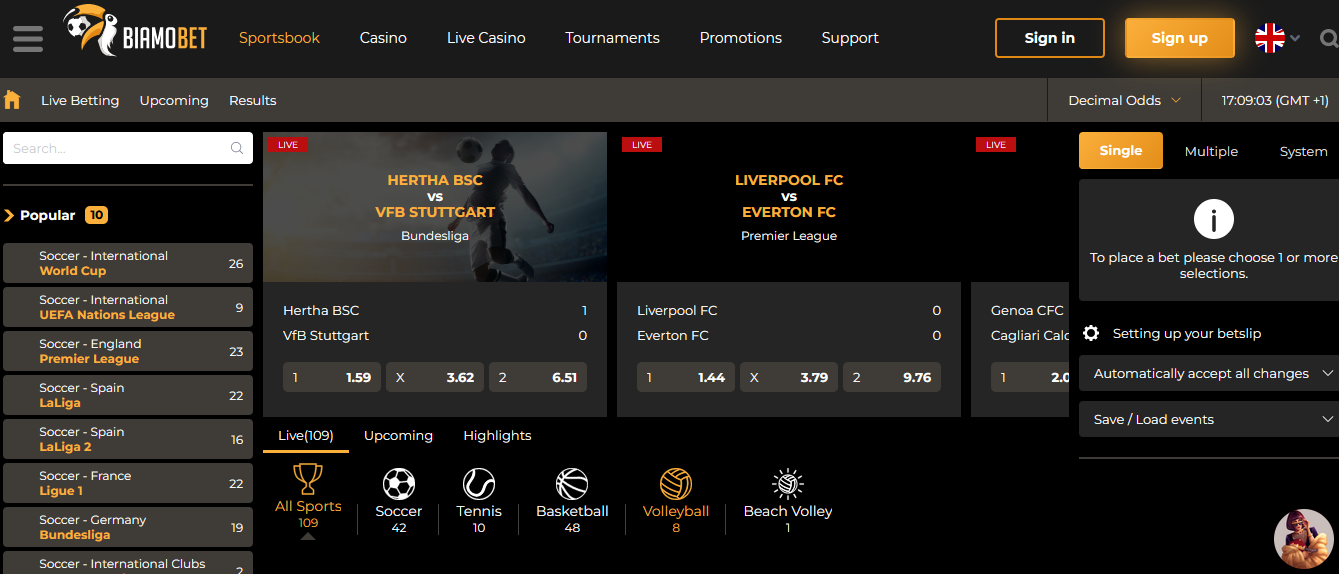Open the Support menu
The height and width of the screenshot is (574, 1339).
tap(850, 38)
